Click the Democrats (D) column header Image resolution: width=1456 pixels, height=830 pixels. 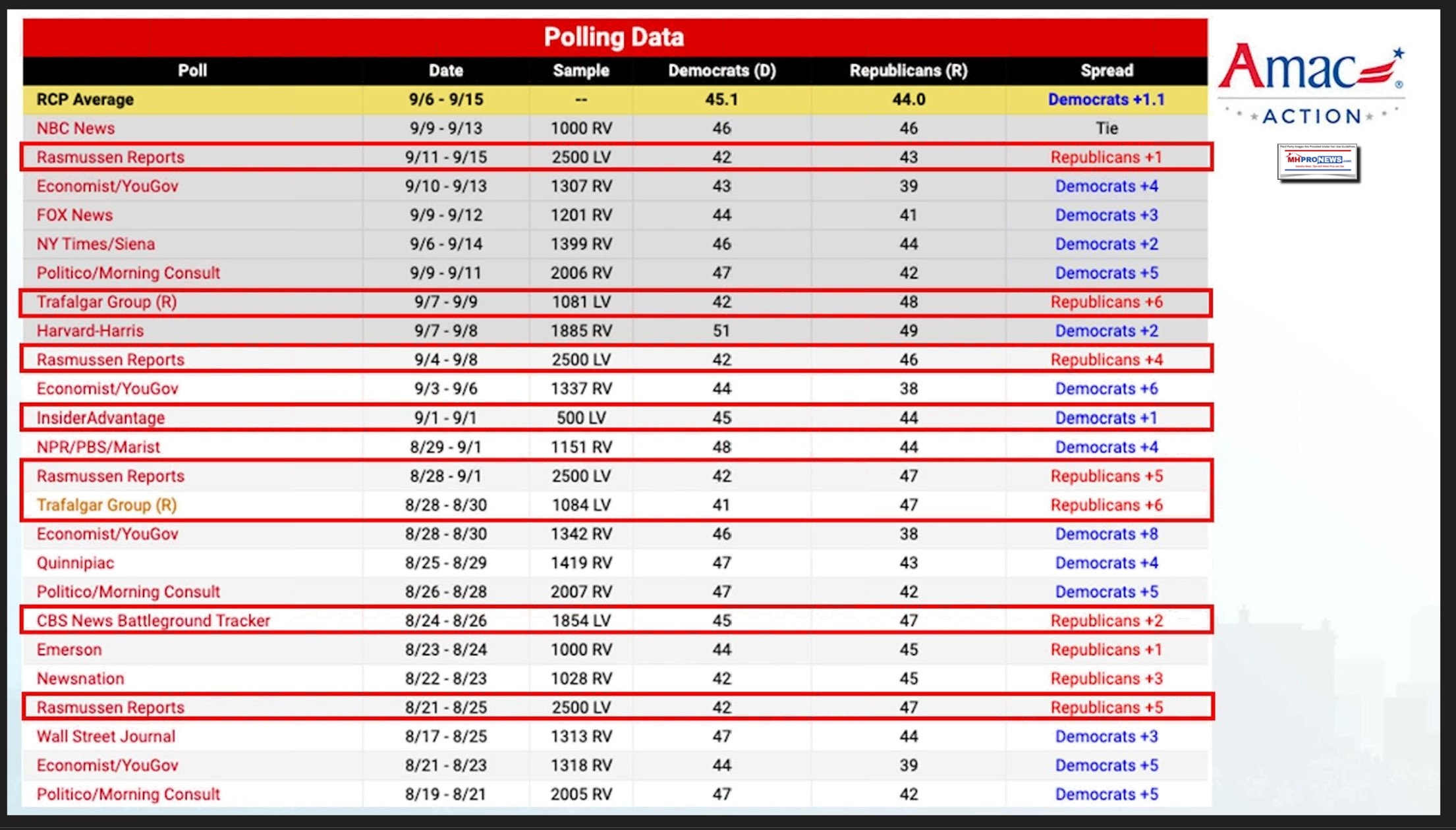[x=722, y=70]
